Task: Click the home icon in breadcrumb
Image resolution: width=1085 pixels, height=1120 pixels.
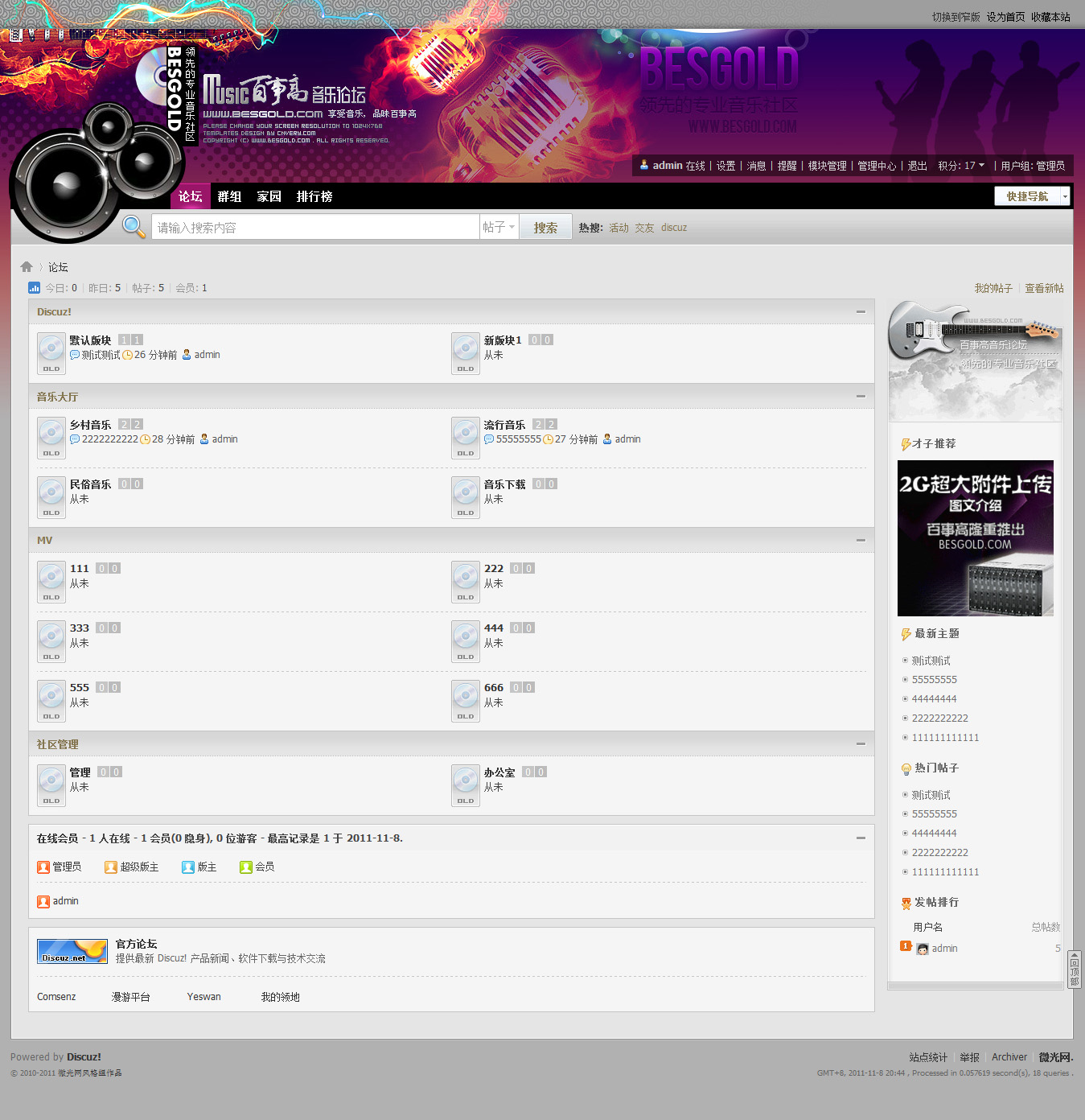Action: tap(27, 266)
